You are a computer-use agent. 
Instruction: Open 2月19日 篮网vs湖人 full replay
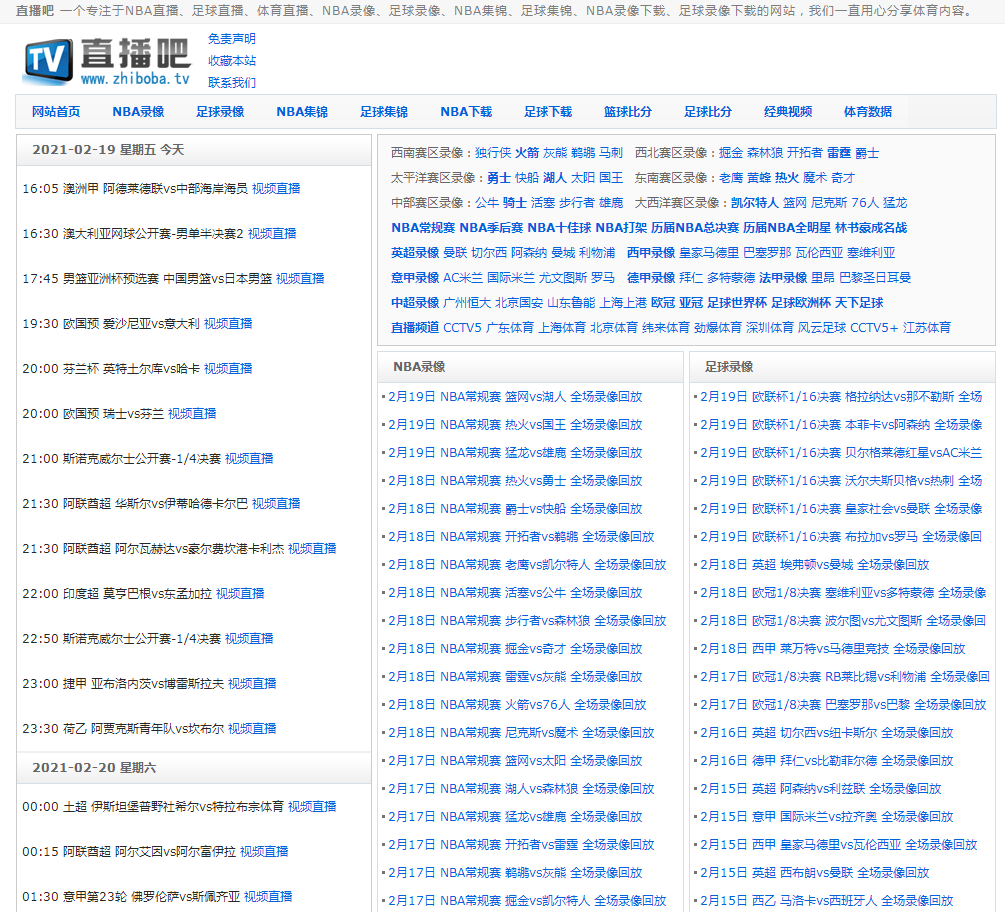pos(515,397)
